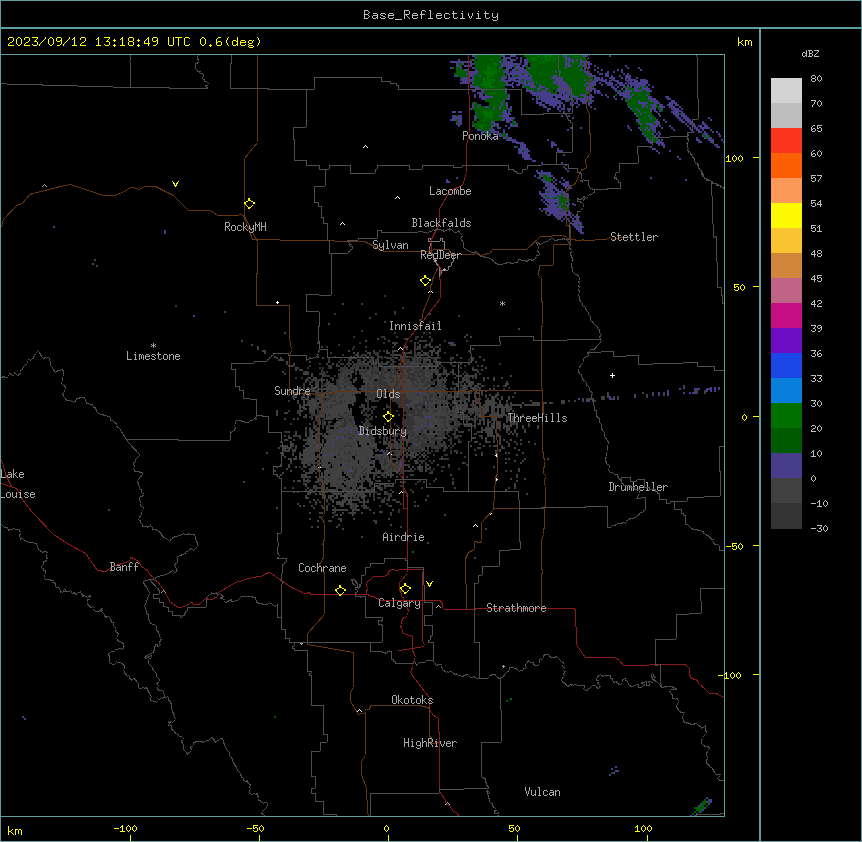This screenshot has height=842, width=862.
Task: Click the Strathmore city label
Action: pos(516,608)
